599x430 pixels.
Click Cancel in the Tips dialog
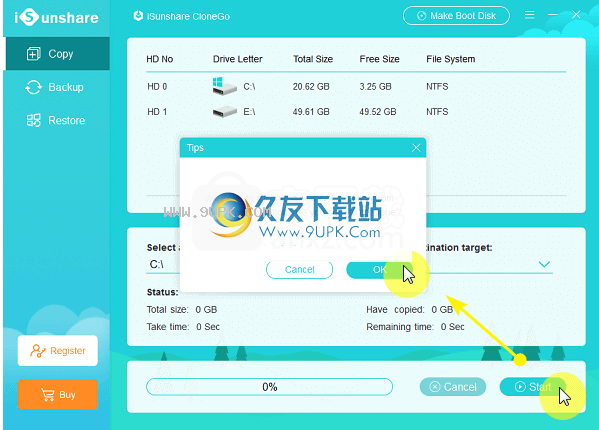[x=300, y=270]
